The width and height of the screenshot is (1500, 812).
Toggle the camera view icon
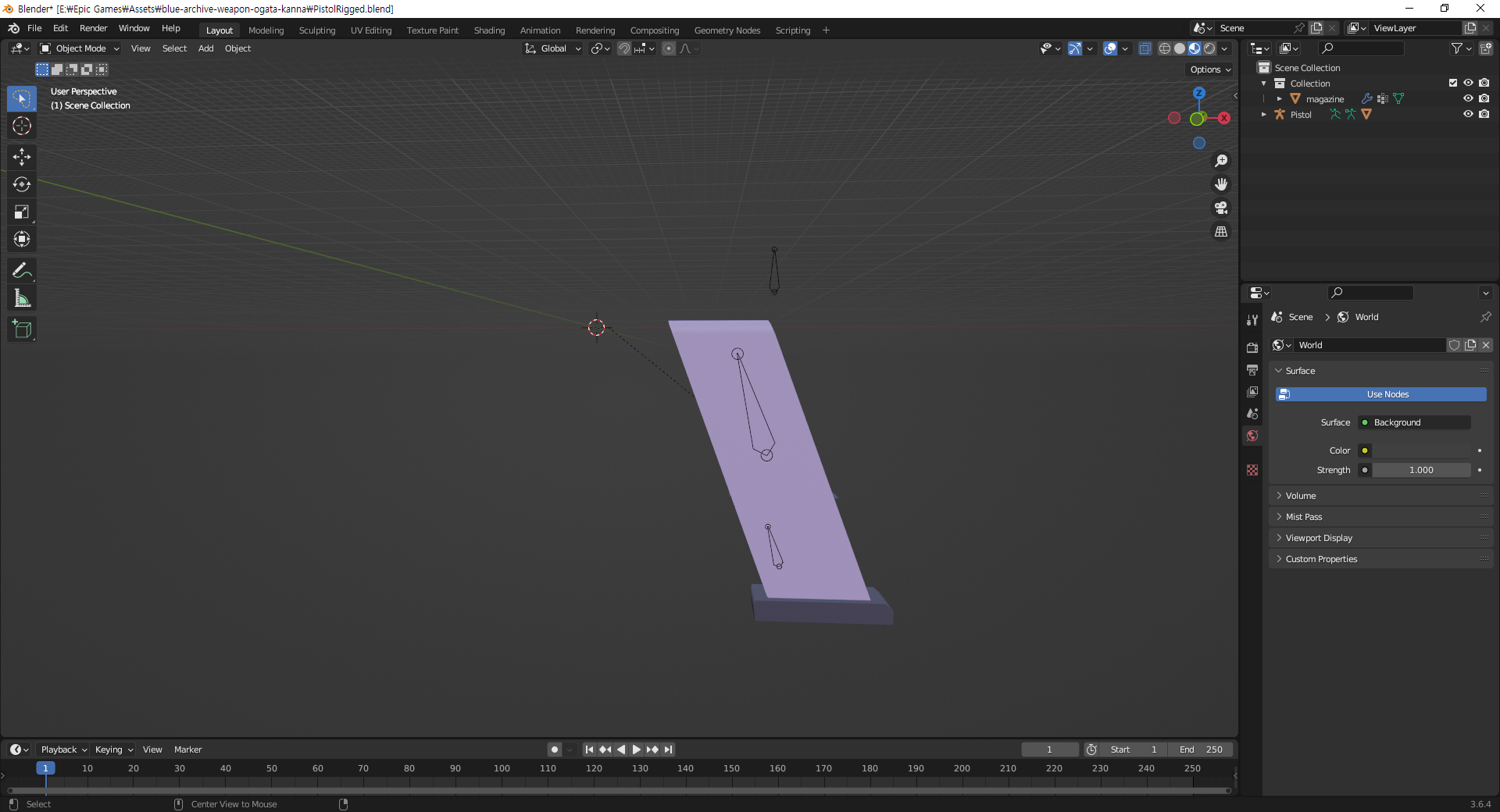pos(1221,208)
